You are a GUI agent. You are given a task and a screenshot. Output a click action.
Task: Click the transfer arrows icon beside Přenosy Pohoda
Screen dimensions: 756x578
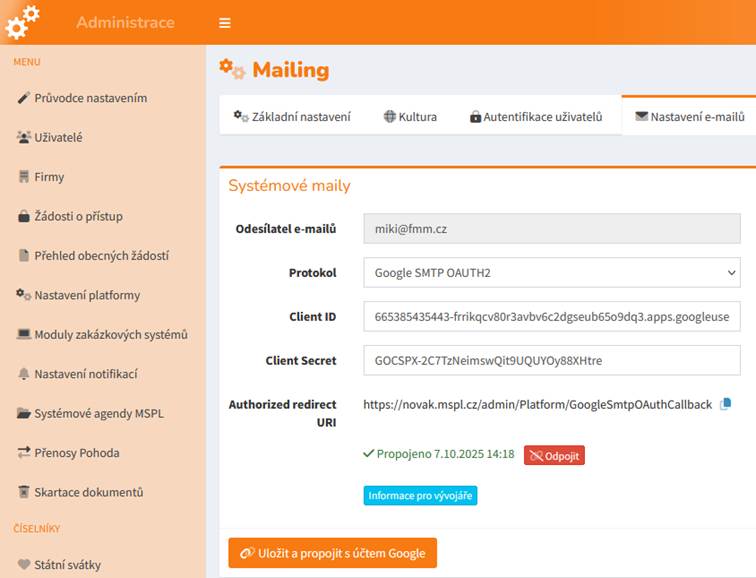tap(24, 452)
